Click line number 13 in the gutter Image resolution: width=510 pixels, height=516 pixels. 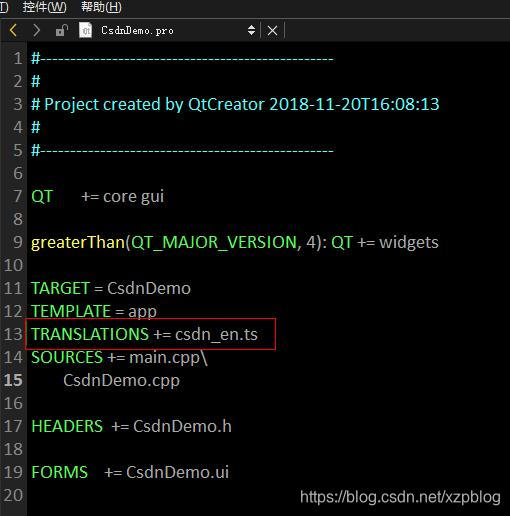(13, 334)
